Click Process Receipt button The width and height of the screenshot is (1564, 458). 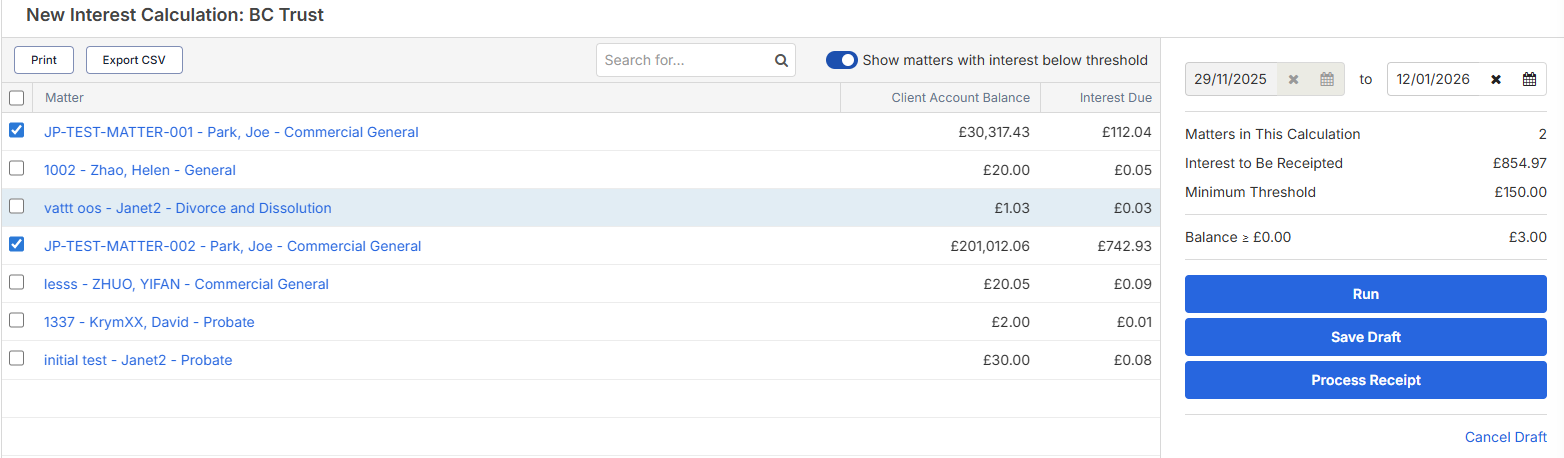pyautogui.click(x=1365, y=380)
